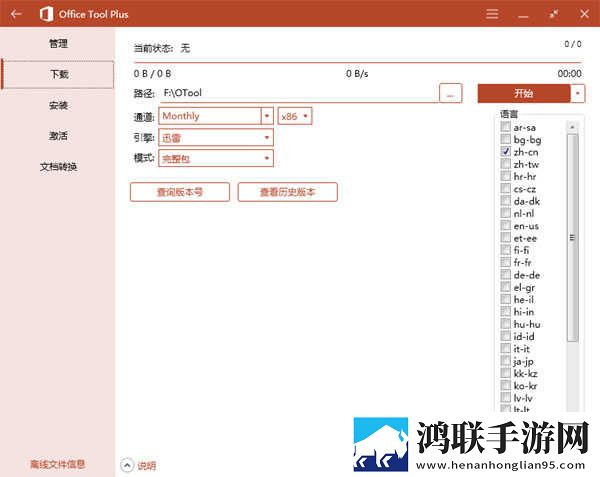Go to the 激活 section
The height and width of the screenshot is (477, 600).
click(x=58, y=135)
